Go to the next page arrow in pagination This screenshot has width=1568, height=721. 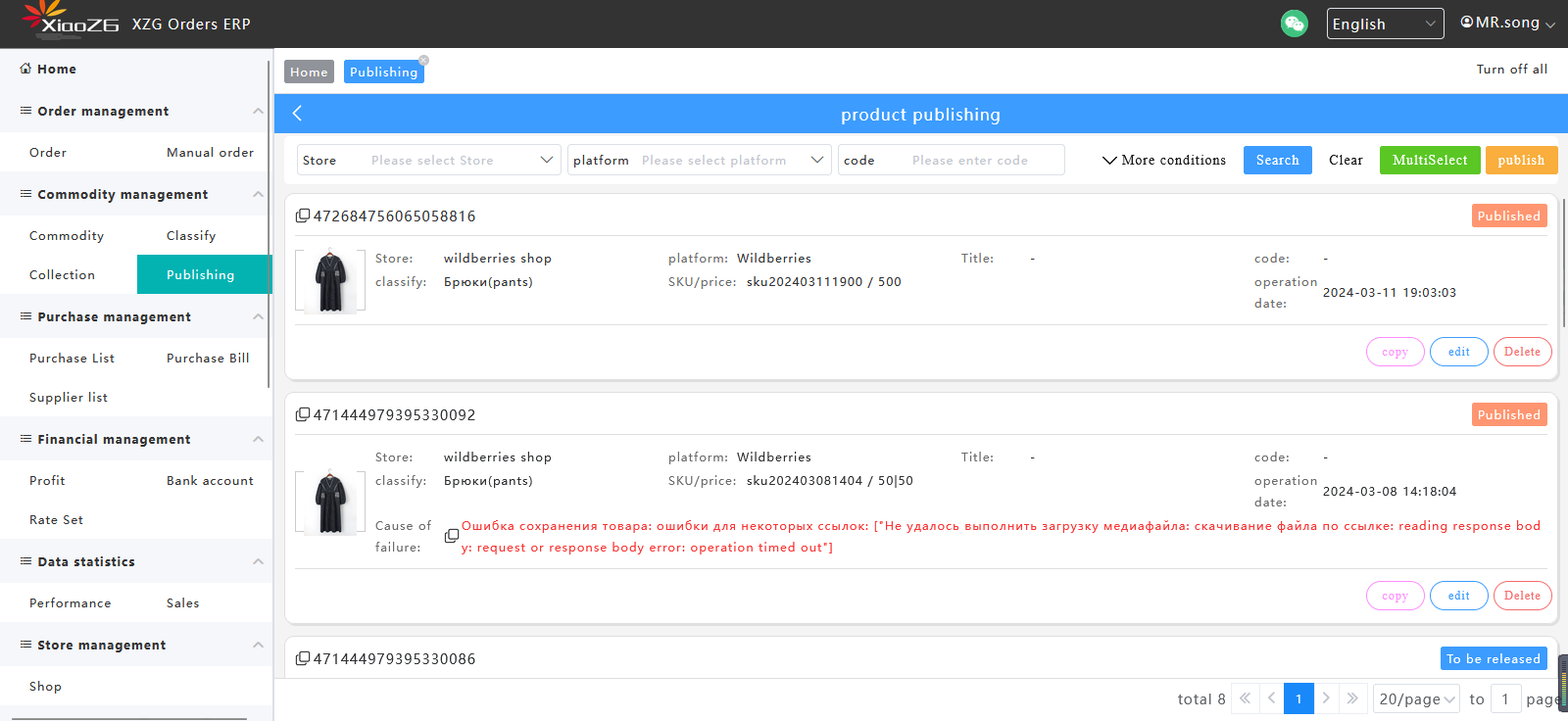[x=1326, y=698]
